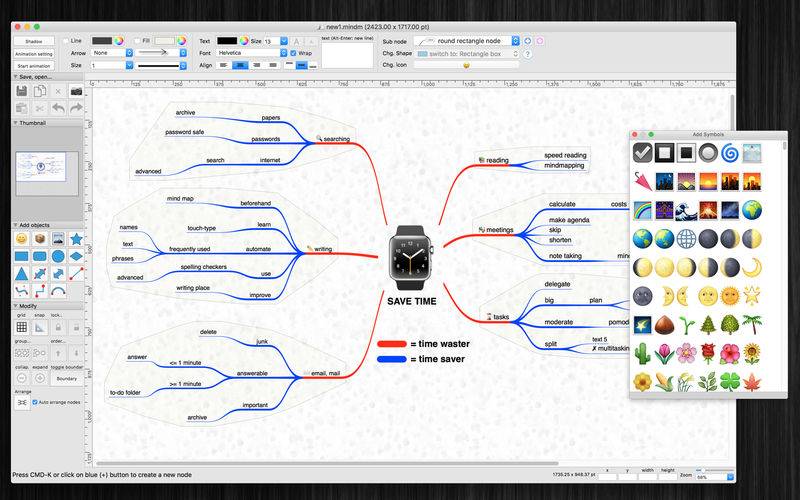The height and width of the screenshot is (500, 800).
Task: Click the node text input box
Action: coord(347,55)
